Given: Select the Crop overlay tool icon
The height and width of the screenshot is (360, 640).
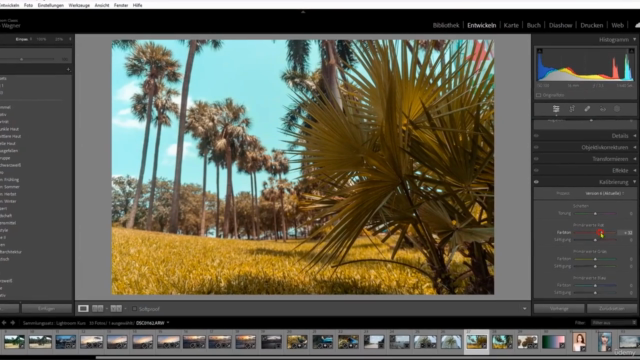Looking at the screenshot, I should (572, 109).
